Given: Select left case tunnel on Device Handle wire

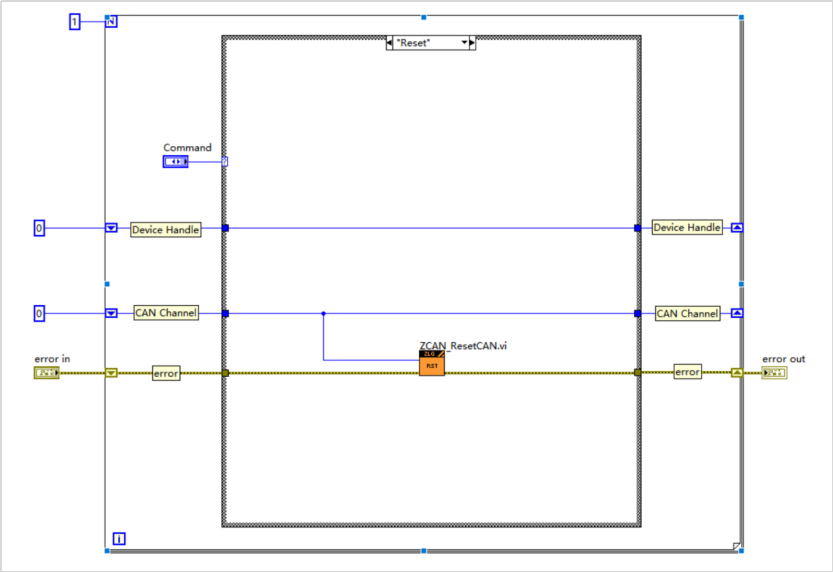Looking at the screenshot, I should click(x=225, y=228).
